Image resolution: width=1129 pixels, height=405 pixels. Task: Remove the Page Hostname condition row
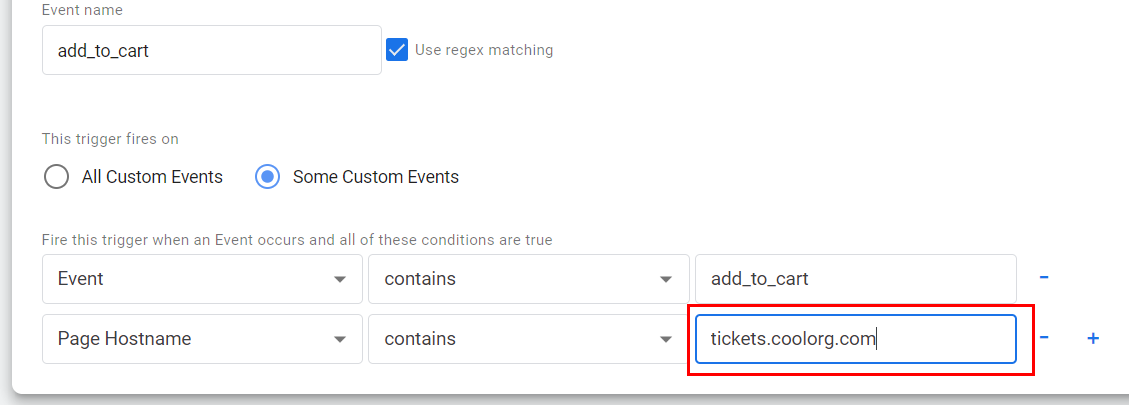(x=1043, y=338)
